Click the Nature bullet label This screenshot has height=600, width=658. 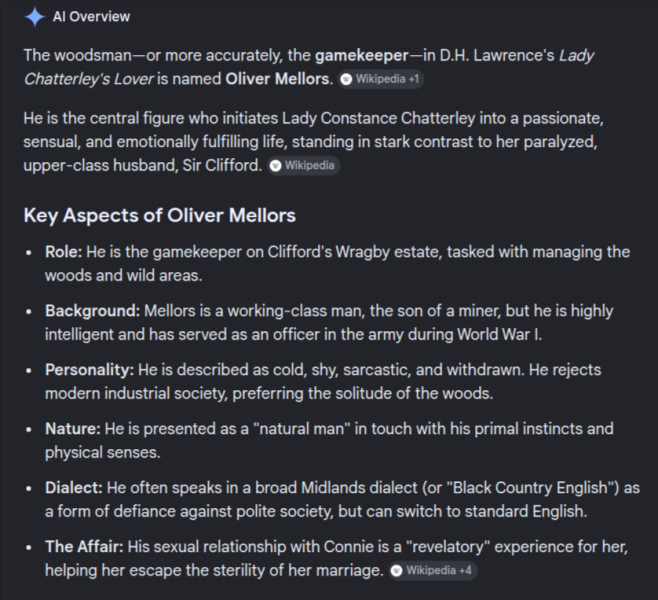(73, 429)
